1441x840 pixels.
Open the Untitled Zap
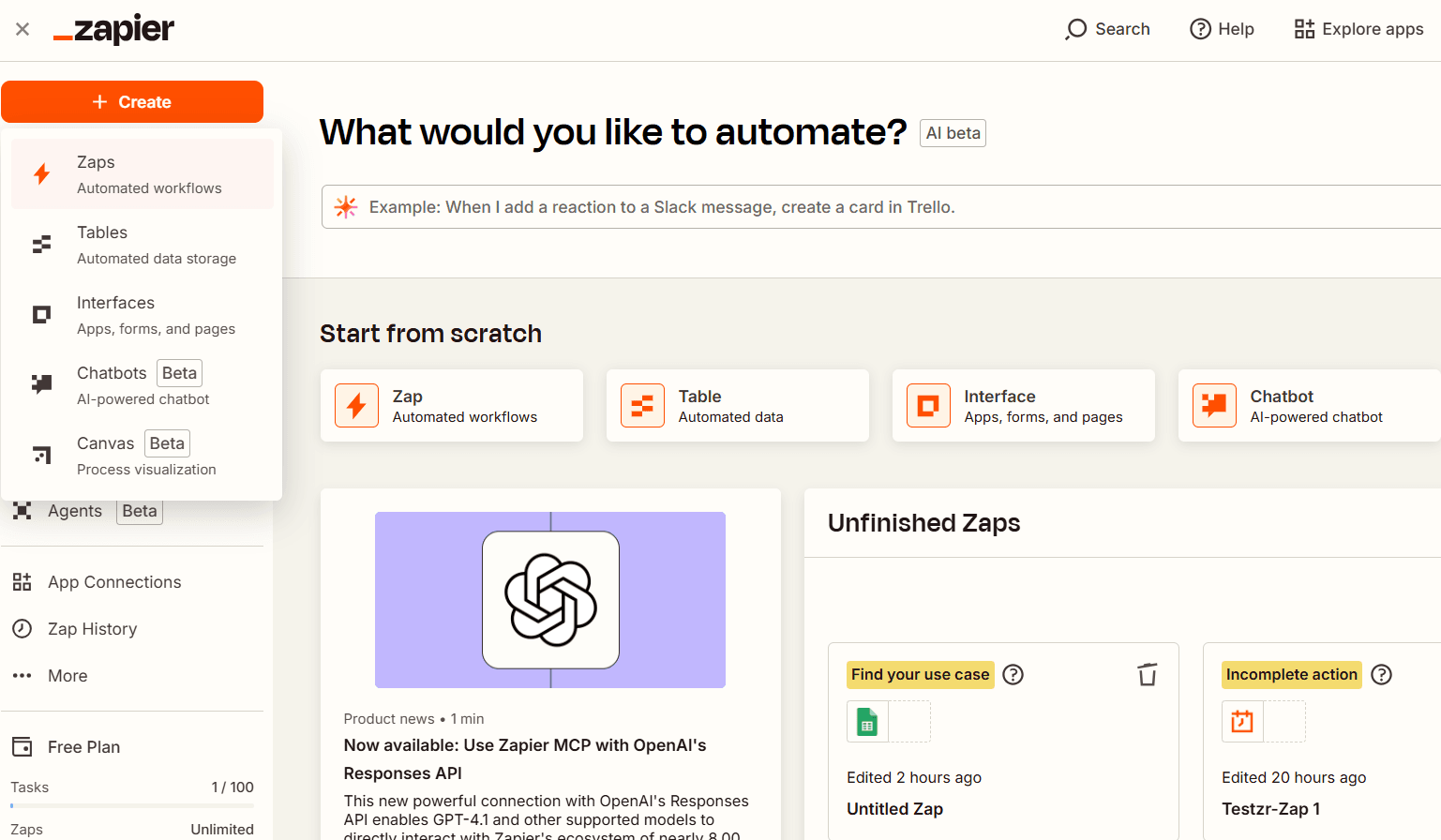895,809
